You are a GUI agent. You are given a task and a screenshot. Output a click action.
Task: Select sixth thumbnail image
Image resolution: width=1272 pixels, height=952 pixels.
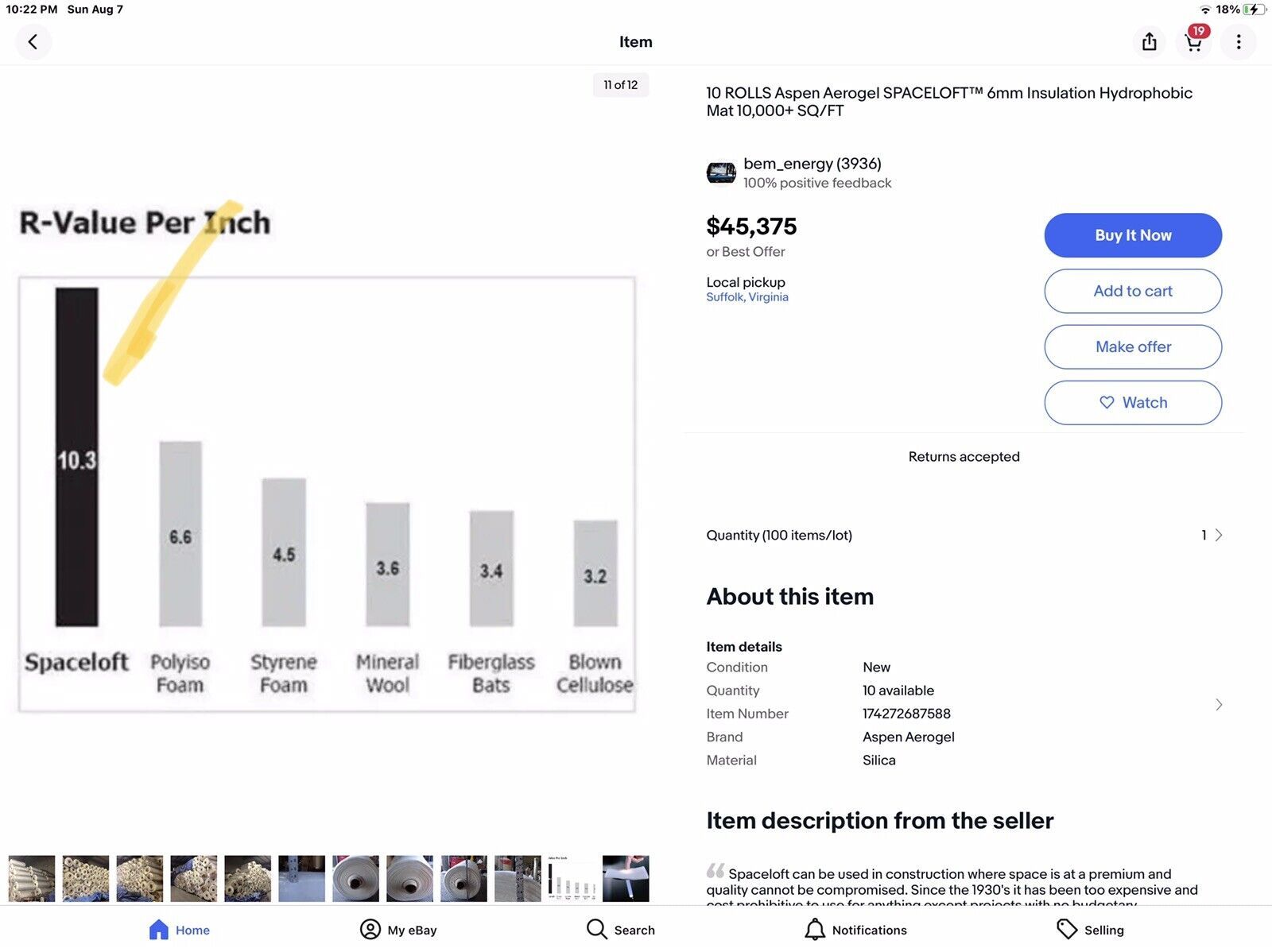tap(302, 878)
